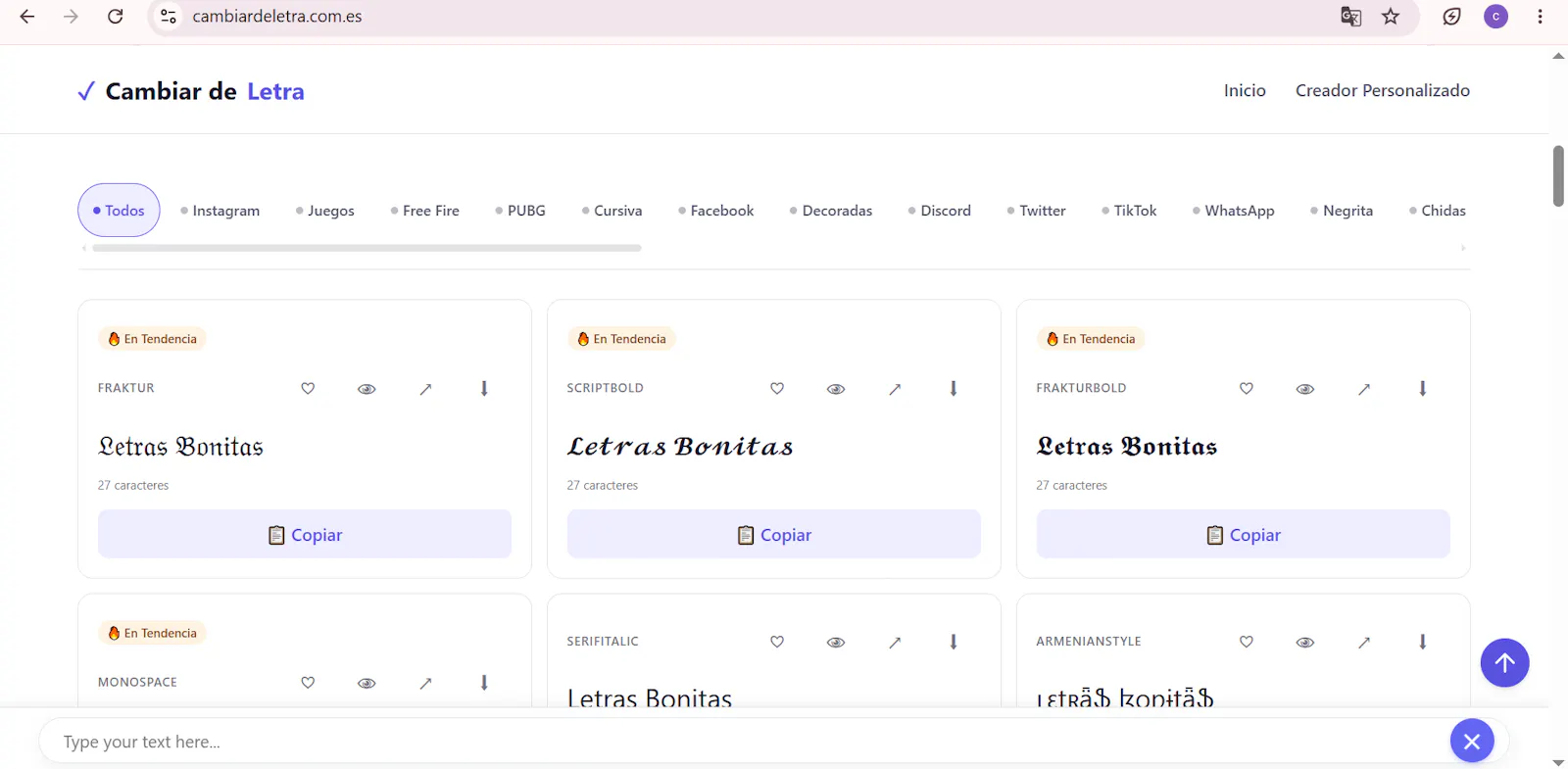Viewport: 1568px width, 769px height.
Task: Favorite the MONOSPACE font with the heart icon
Action: pos(308,683)
